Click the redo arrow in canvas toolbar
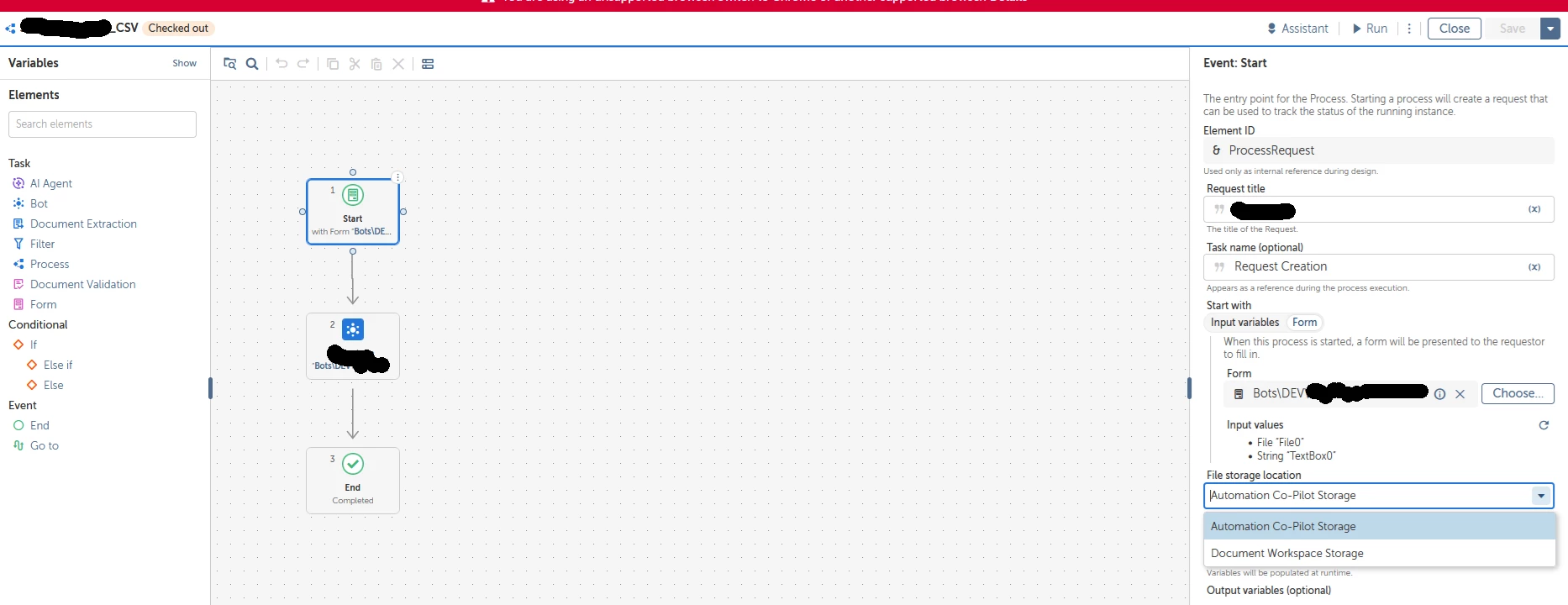Image resolution: width=1568 pixels, height=605 pixels. [303, 64]
